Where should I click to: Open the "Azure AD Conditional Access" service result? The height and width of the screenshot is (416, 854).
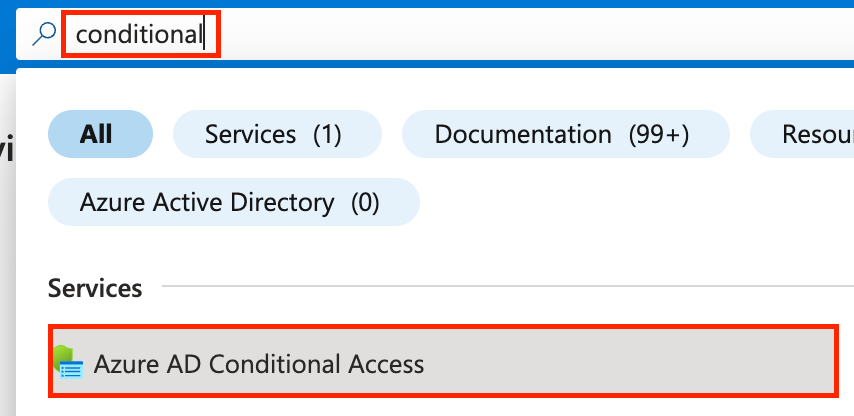258,364
